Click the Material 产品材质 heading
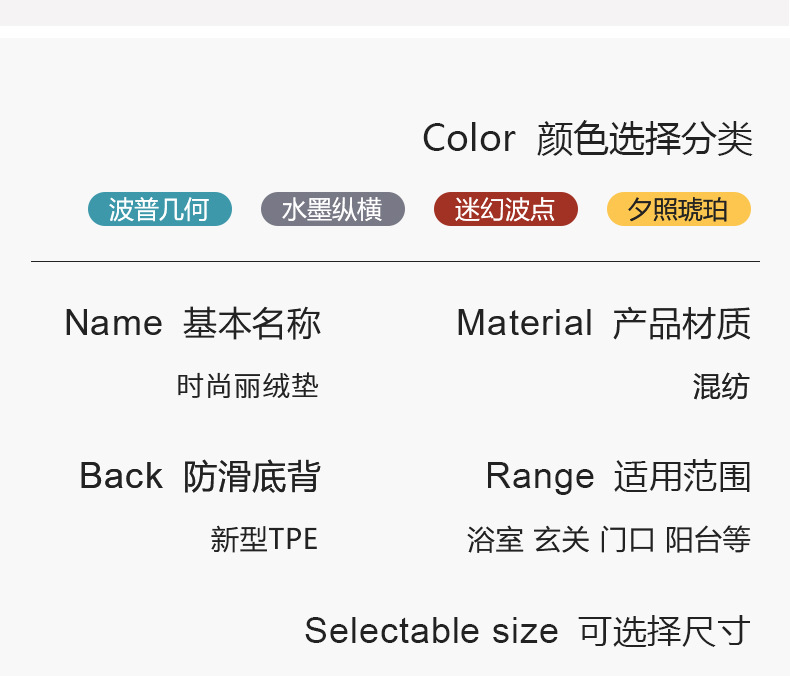The height and width of the screenshot is (676, 790). pyautogui.click(x=603, y=323)
